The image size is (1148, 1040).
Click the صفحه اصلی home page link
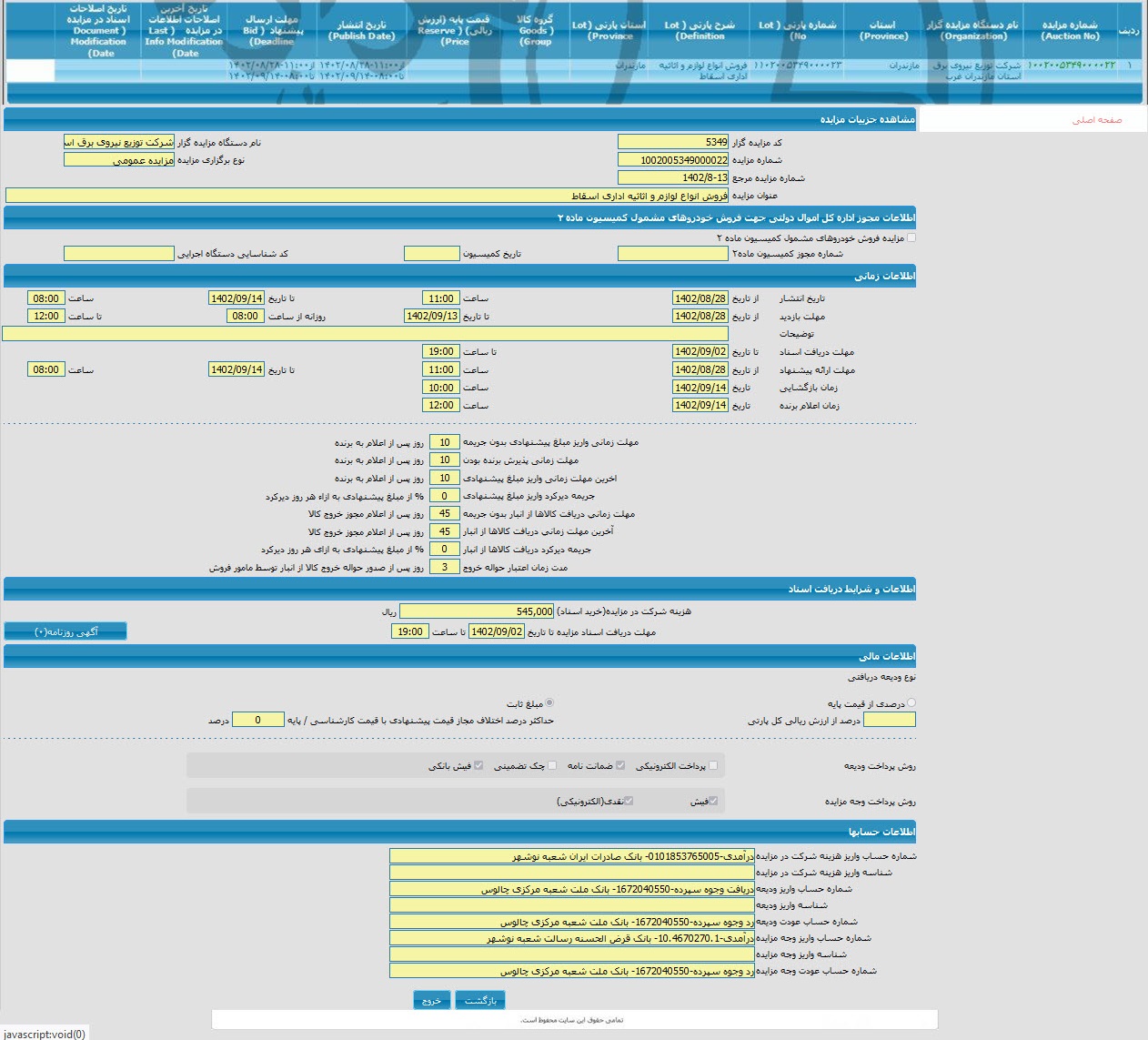(1096, 120)
